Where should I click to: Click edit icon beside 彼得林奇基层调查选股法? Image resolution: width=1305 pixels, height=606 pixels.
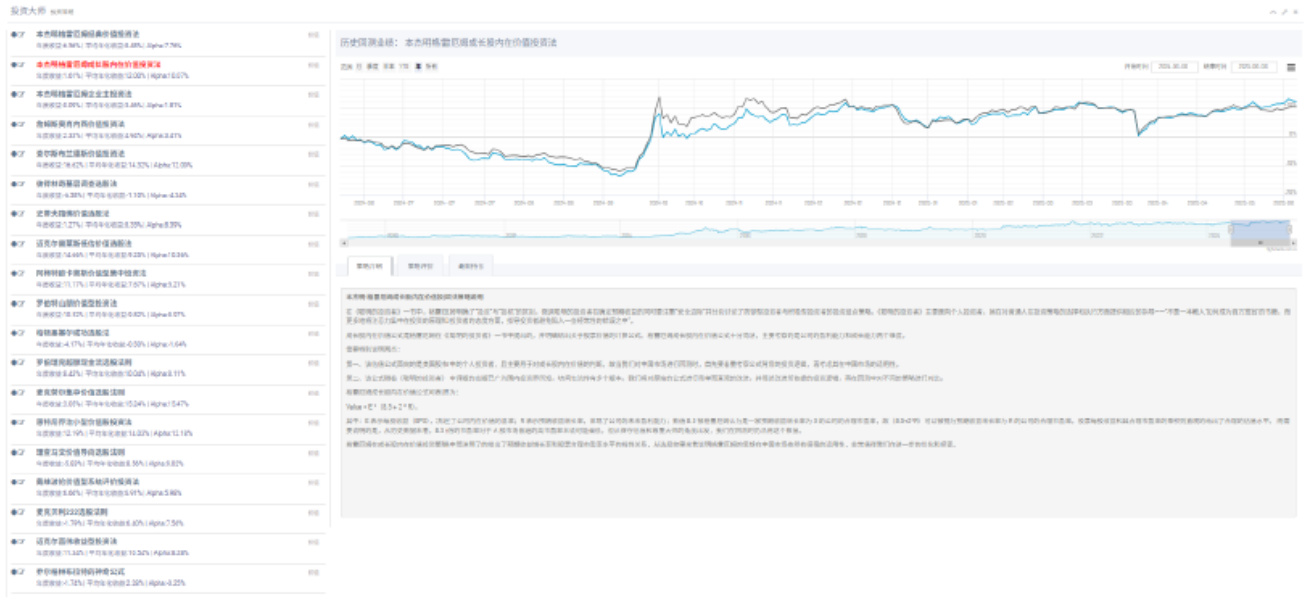pos(20,184)
